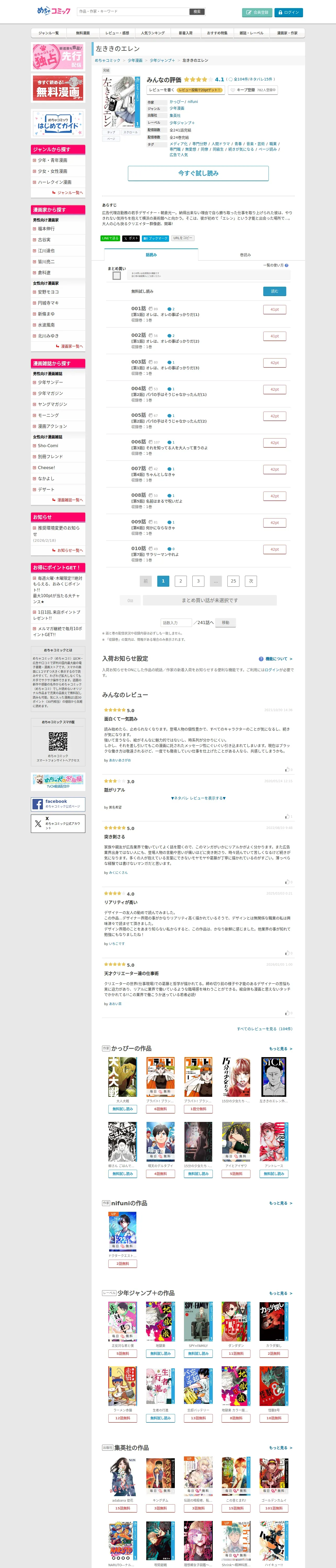Click the 独占先行配信 sidebar banner

[58, 57]
